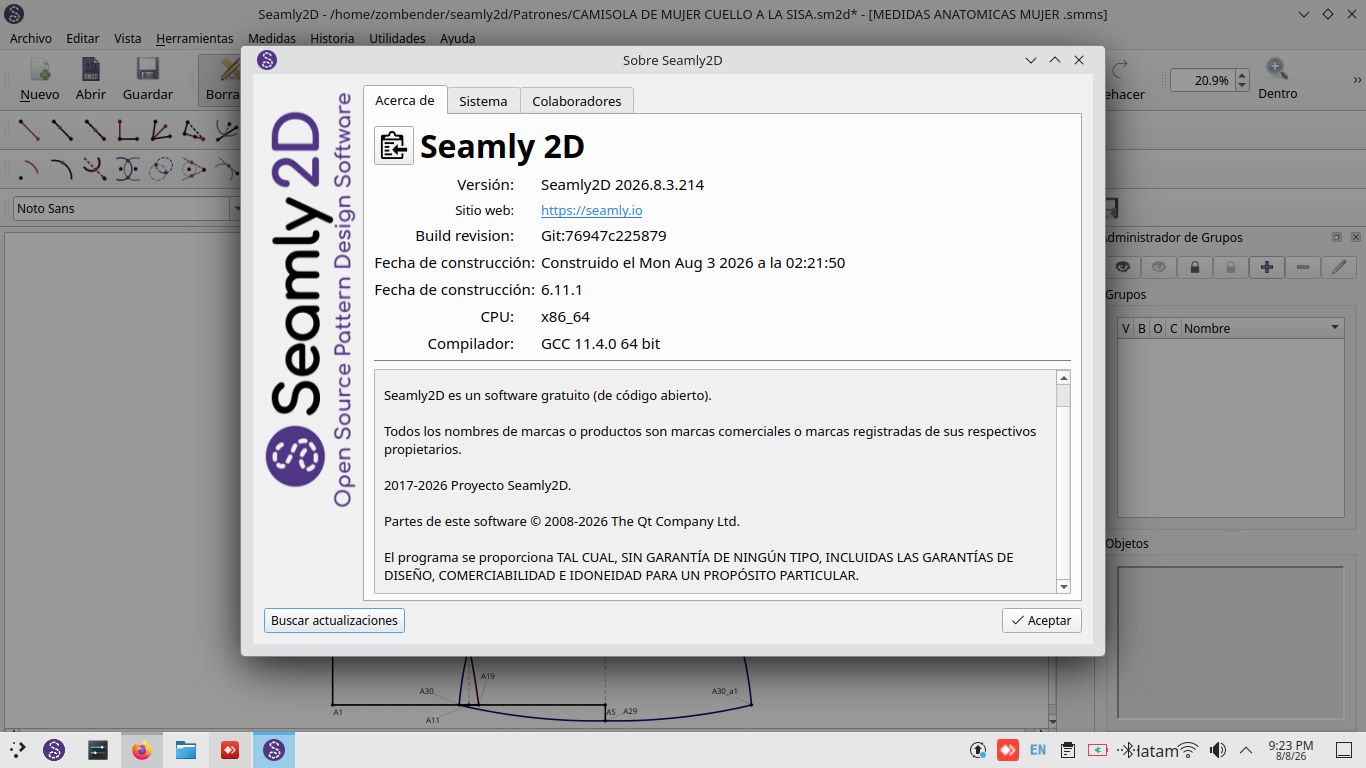1366x768 pixels.
Task: Edit group with the pencil icon
Action: 1339,267
